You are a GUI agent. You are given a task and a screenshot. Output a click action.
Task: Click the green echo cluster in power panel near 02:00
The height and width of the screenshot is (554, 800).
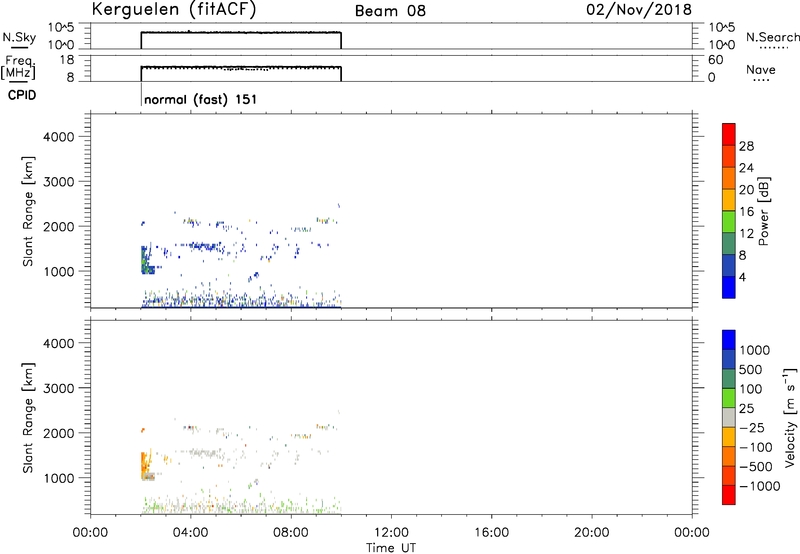(145, 261)
